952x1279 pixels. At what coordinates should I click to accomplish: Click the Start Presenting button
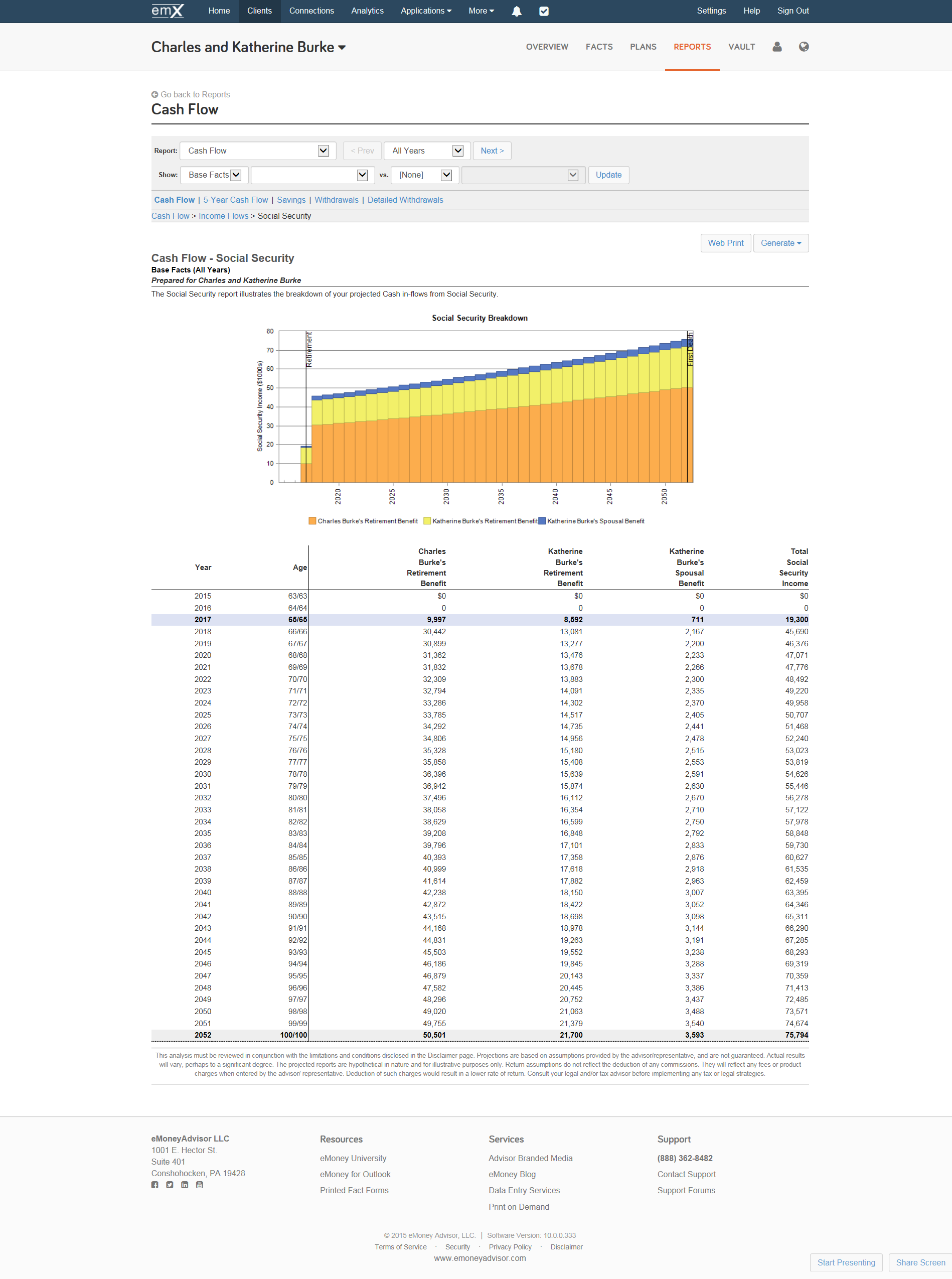(845, 1262)
